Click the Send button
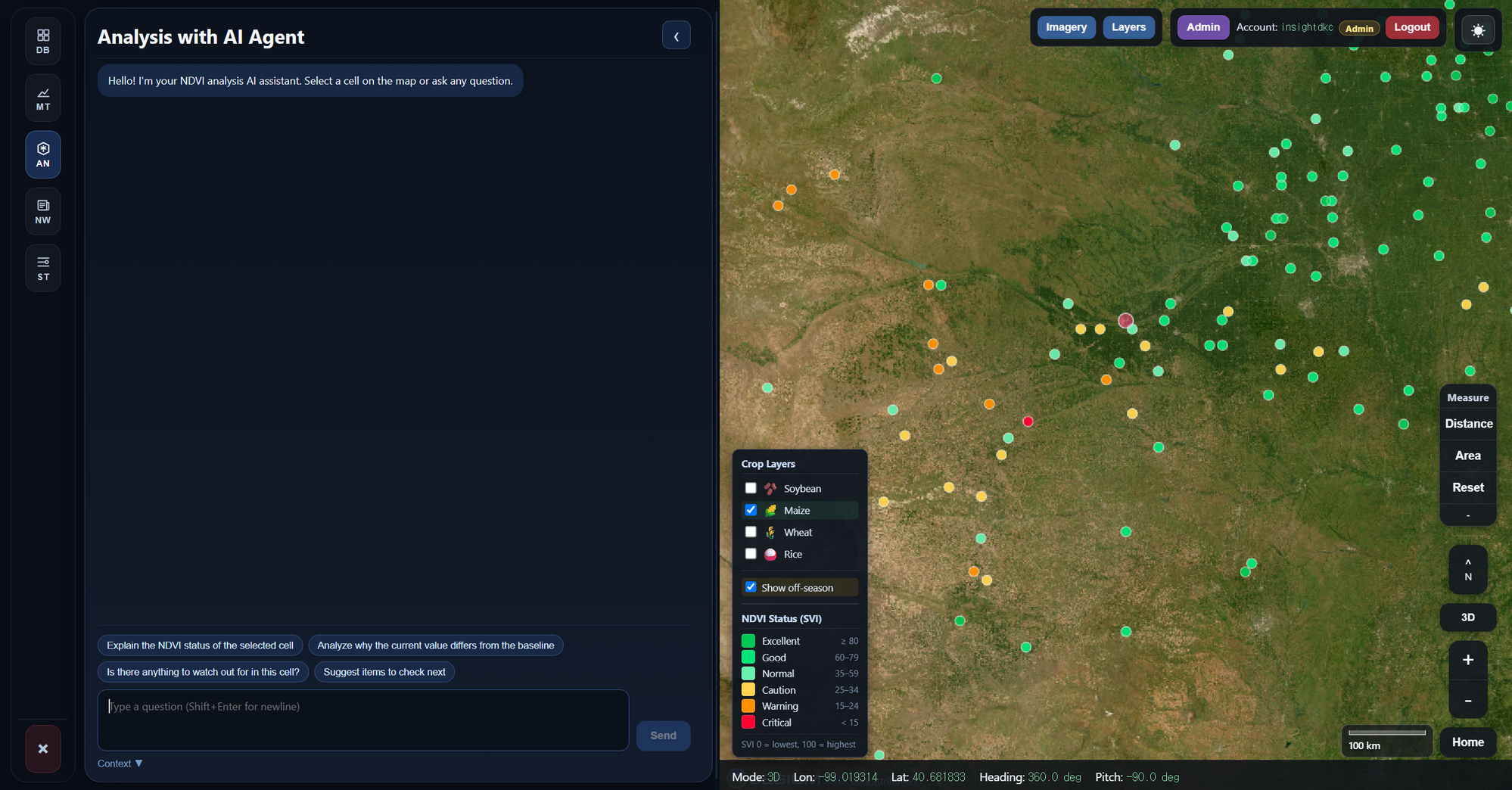The width and height of the screenshot is (1512, 790). click(663, 736)
